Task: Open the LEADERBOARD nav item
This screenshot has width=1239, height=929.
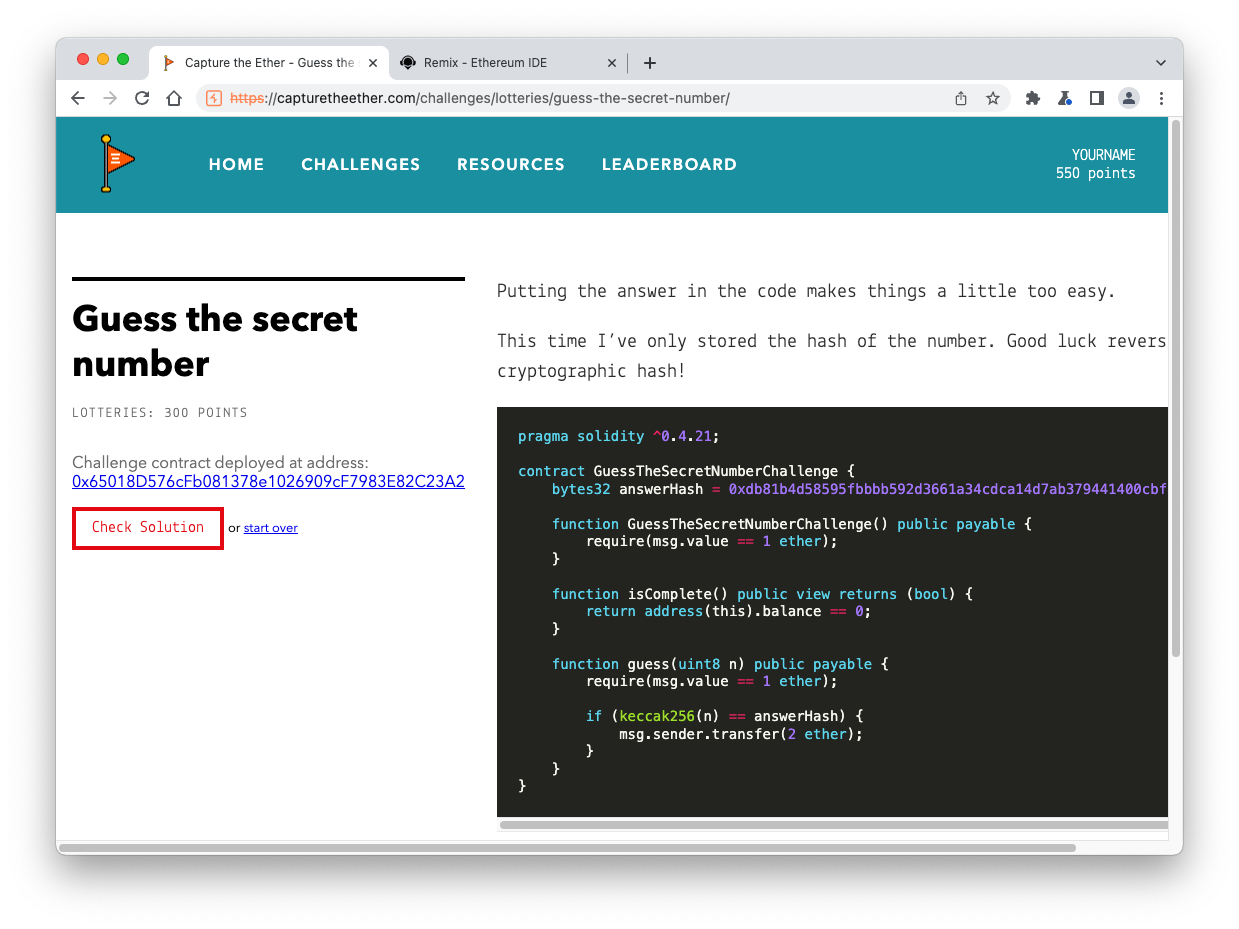Action: [669, 164]
